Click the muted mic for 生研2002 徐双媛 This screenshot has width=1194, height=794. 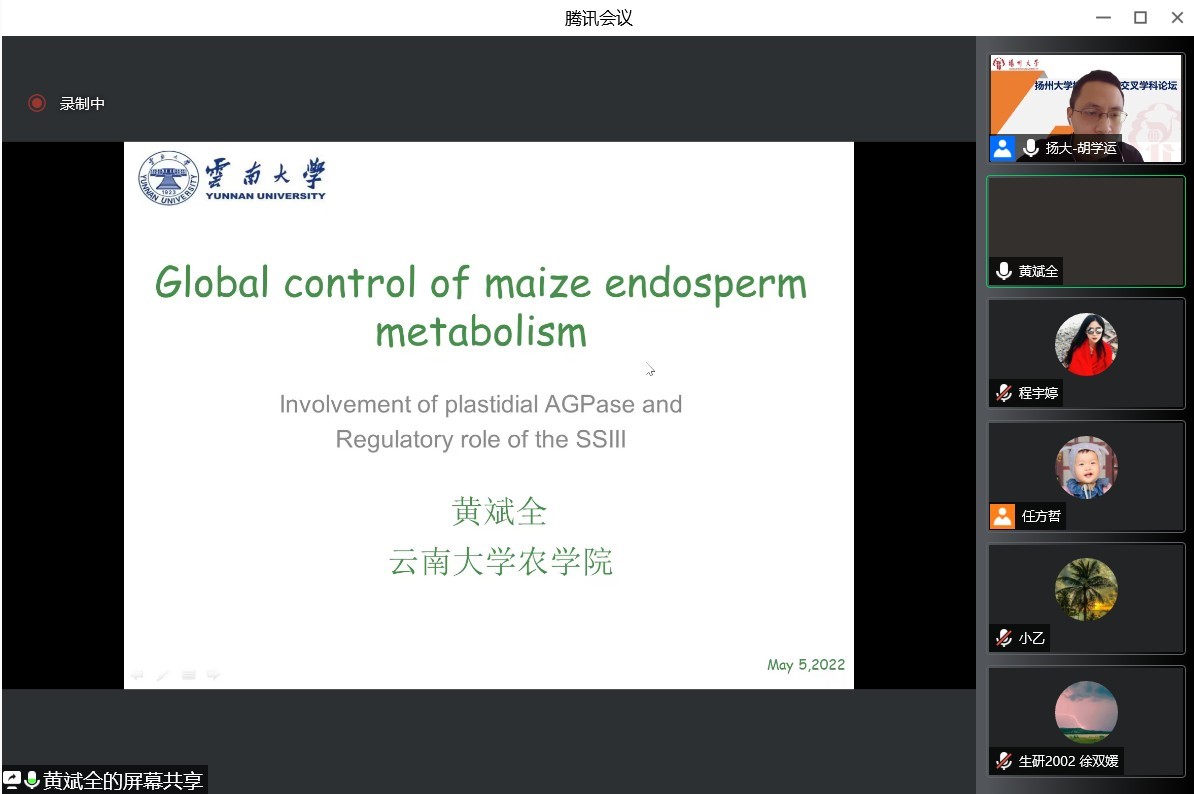(x=1003, y=761)
